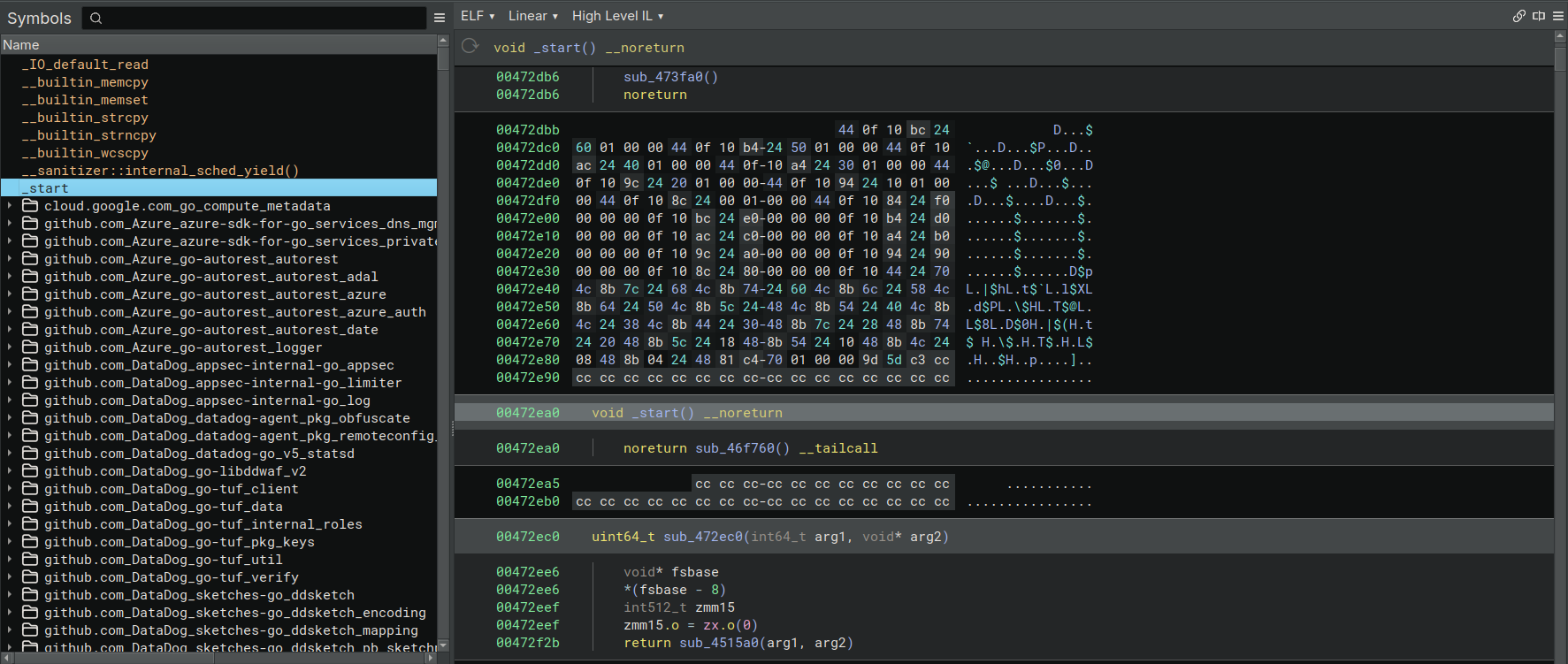The image size is (1568, 664).
Task: Open the Linear view mode dropdown
Action: click(x=532, y=16)
